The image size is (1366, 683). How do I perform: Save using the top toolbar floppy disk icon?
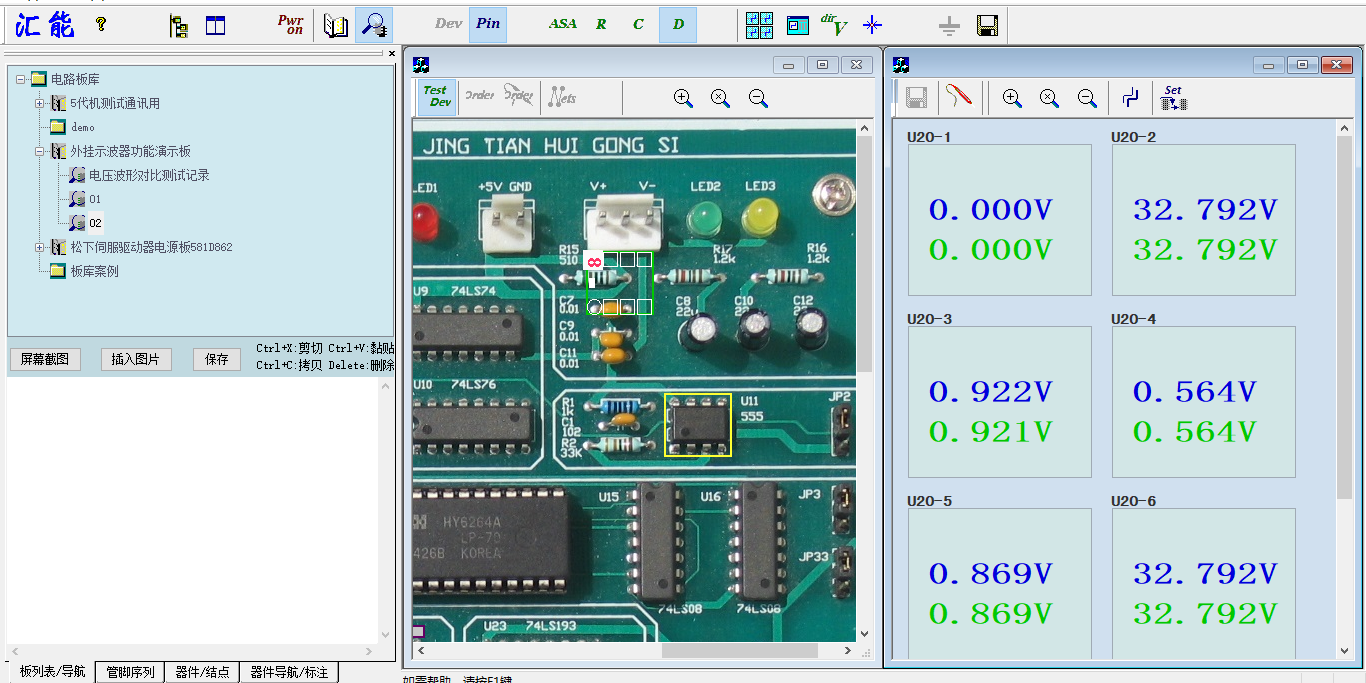pos(987,26)
